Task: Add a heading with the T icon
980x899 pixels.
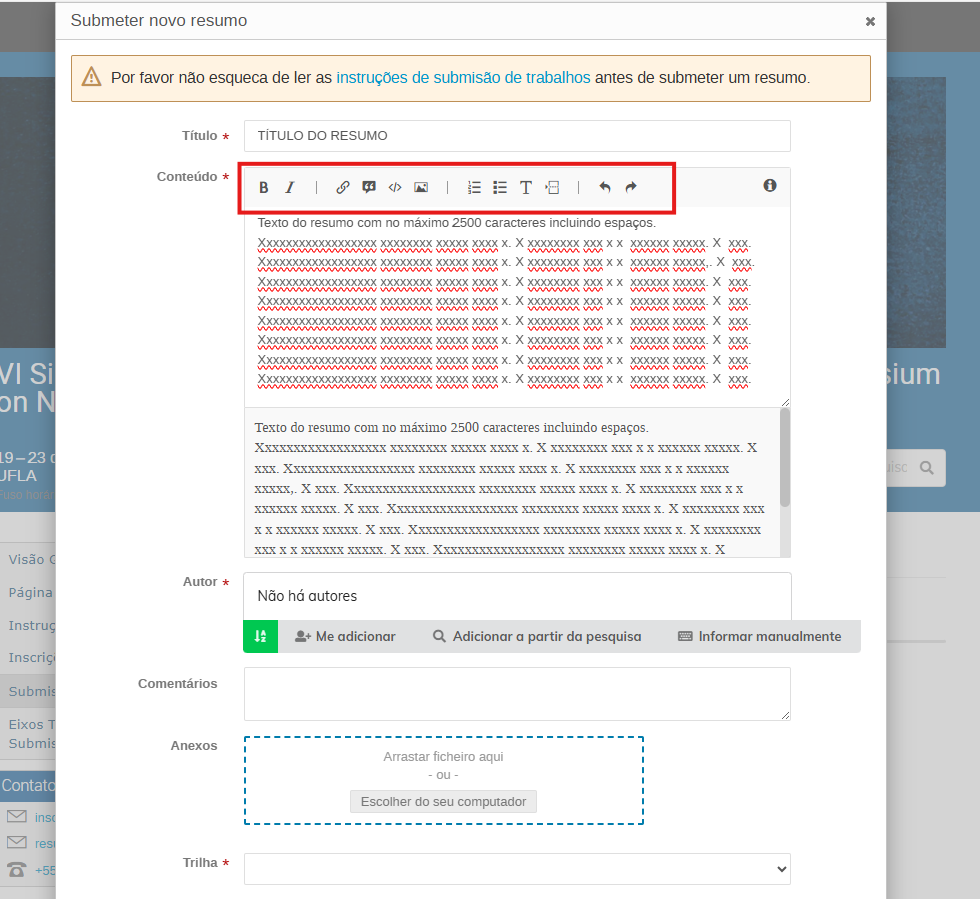Action: tap(526, 187)
